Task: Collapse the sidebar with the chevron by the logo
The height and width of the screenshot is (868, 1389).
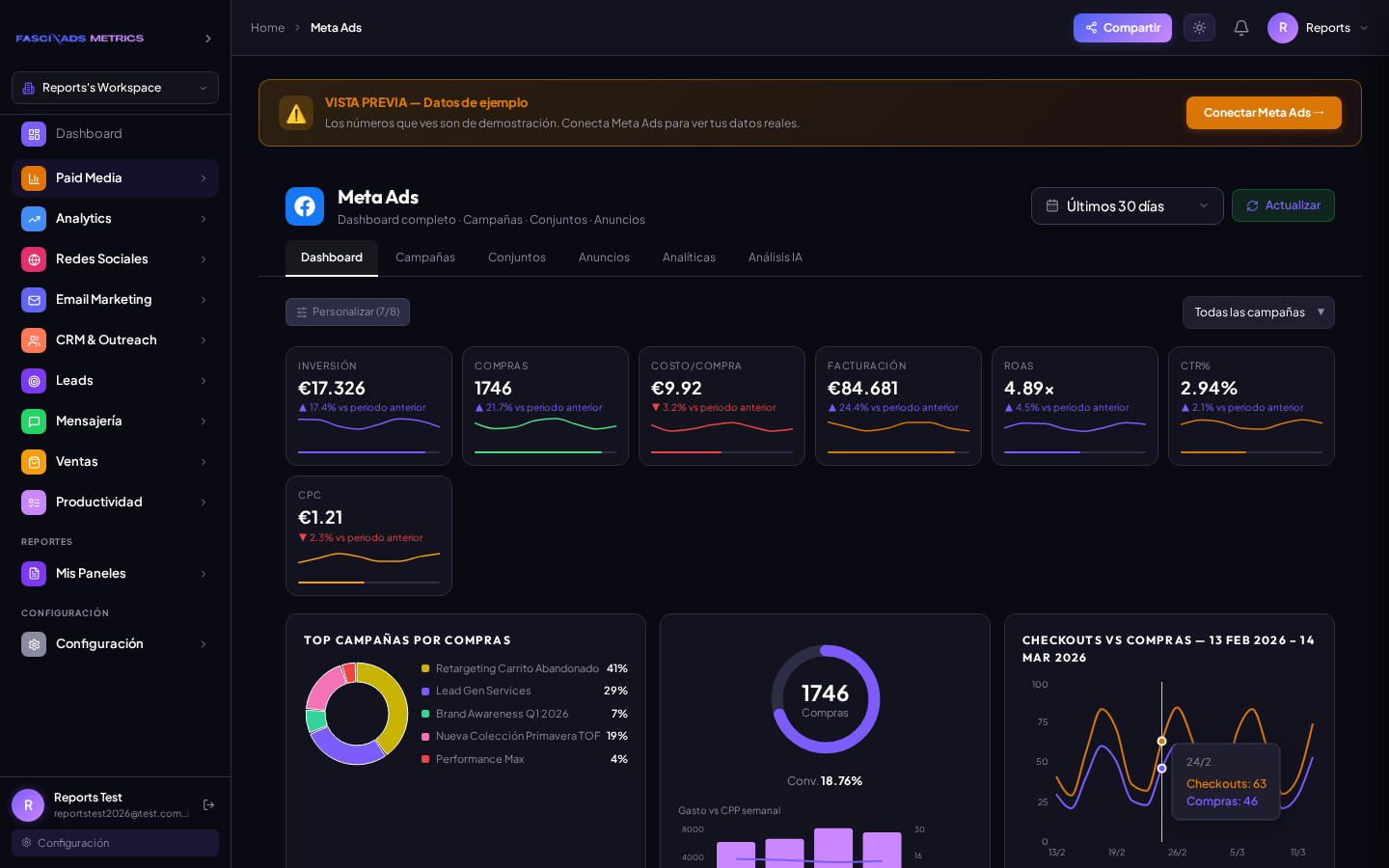Action: 208,39
